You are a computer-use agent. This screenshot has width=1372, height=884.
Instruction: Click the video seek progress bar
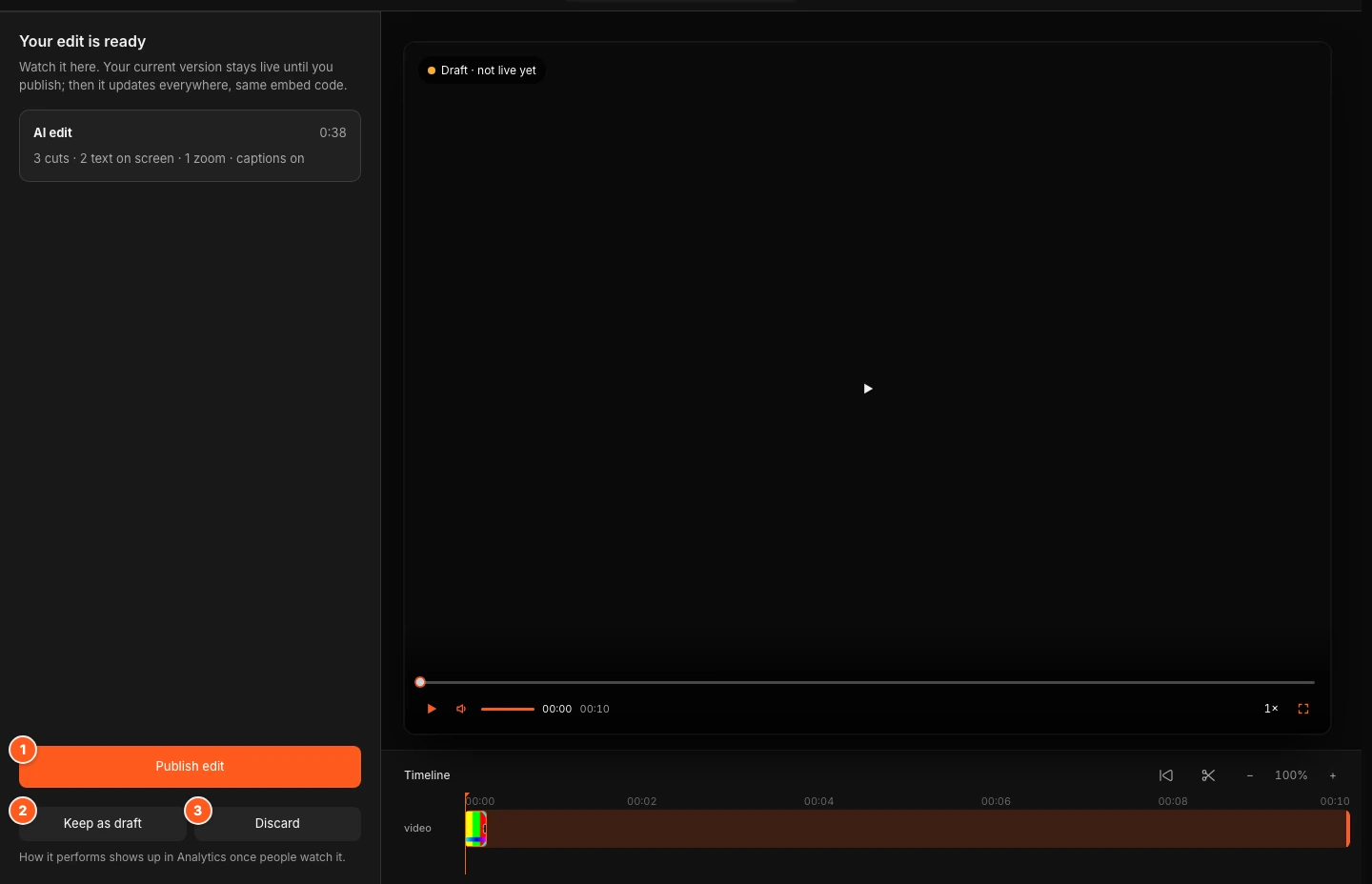867,682
